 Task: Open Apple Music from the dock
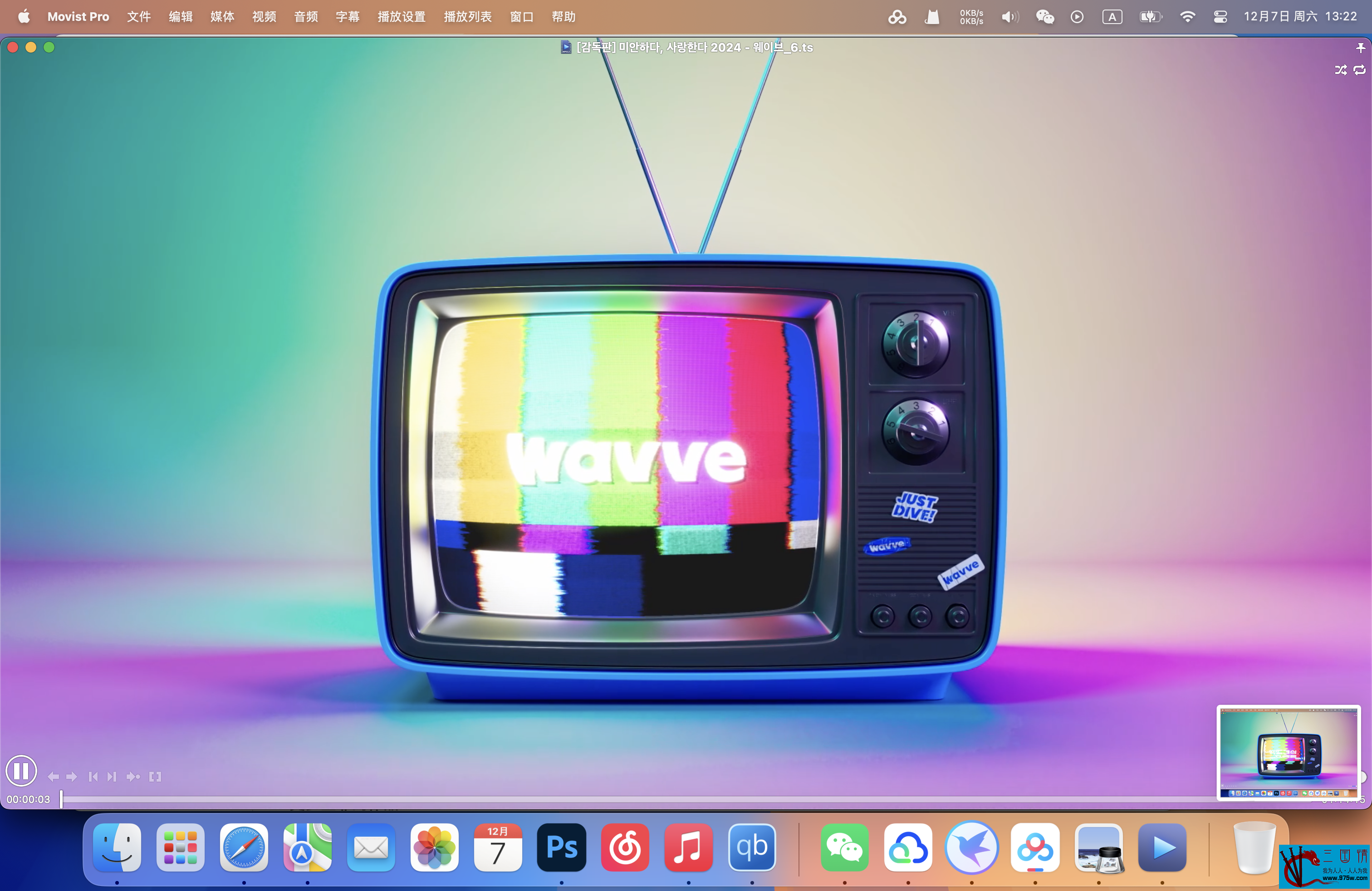point(688,847)
